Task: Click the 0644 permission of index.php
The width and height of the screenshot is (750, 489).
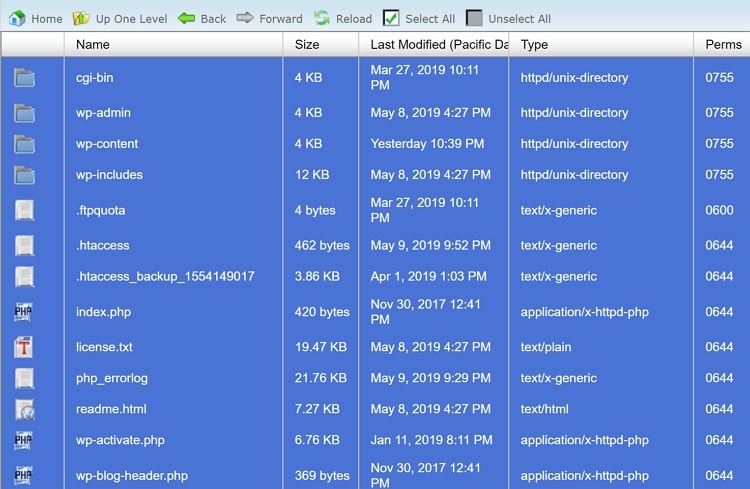Action: tap(719, 312)
